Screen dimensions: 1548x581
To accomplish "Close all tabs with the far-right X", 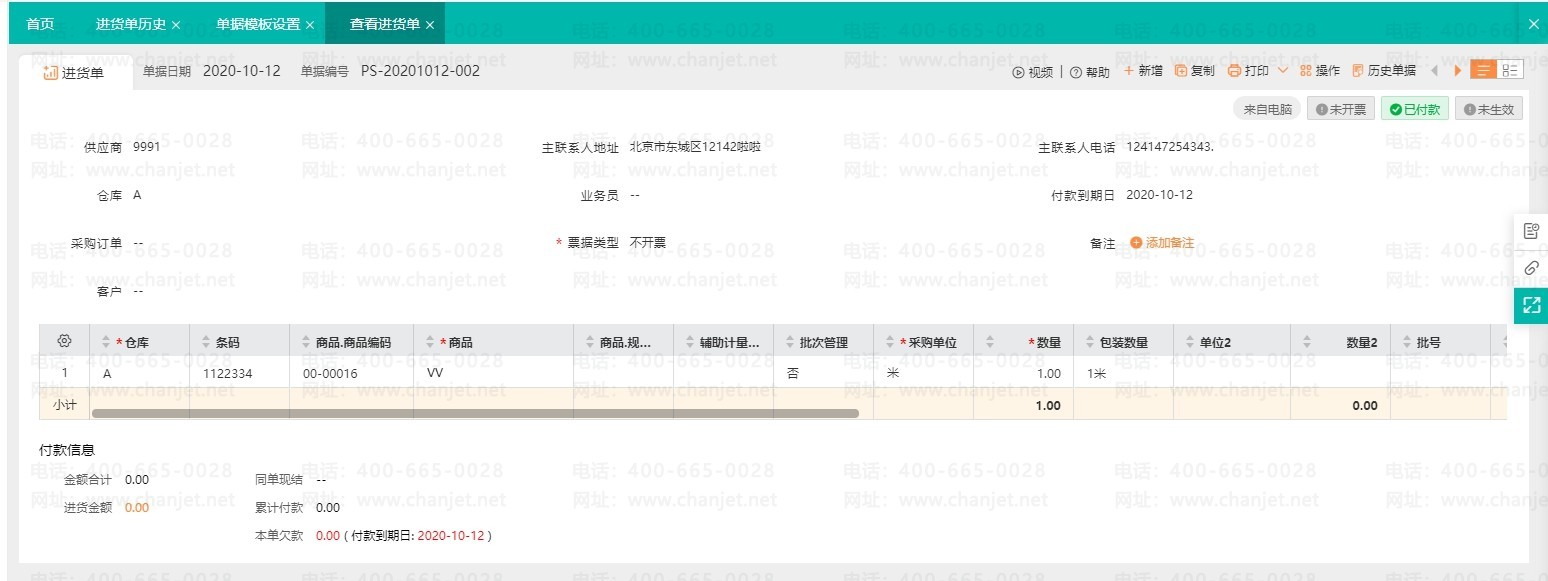I will [1534, 25].
